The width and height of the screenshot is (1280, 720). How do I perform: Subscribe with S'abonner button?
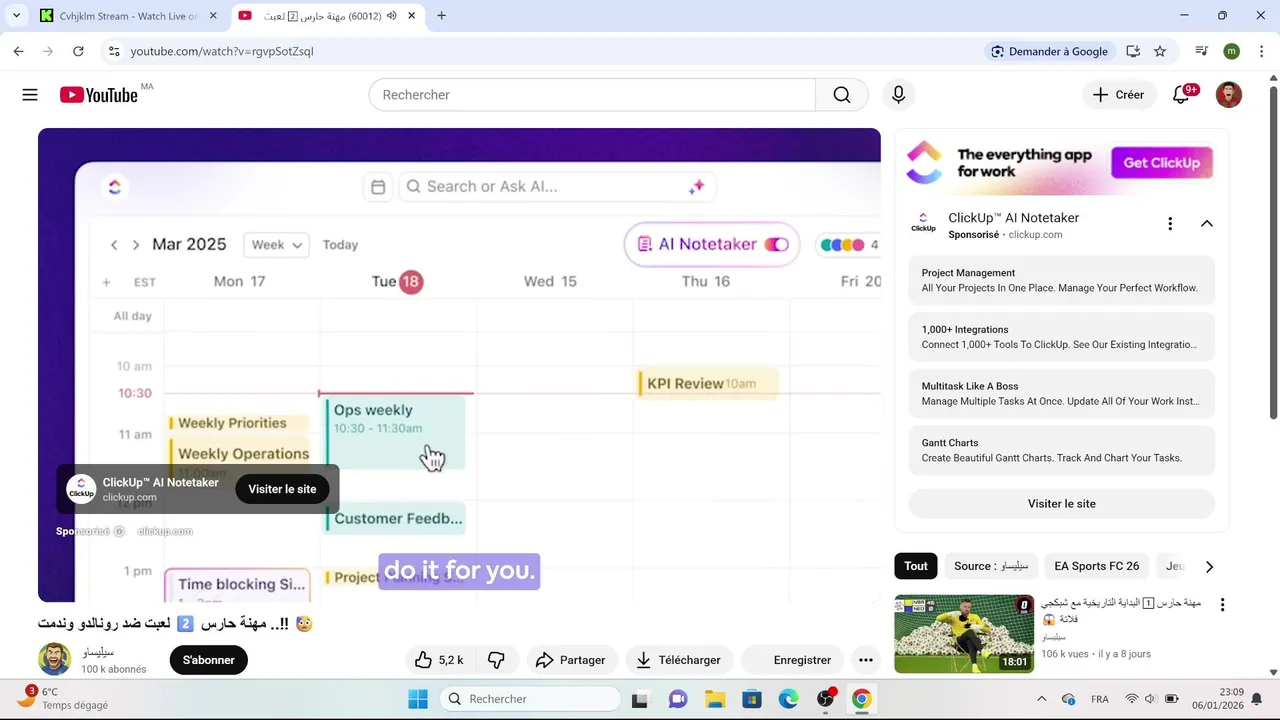click(x=209, y=660)
